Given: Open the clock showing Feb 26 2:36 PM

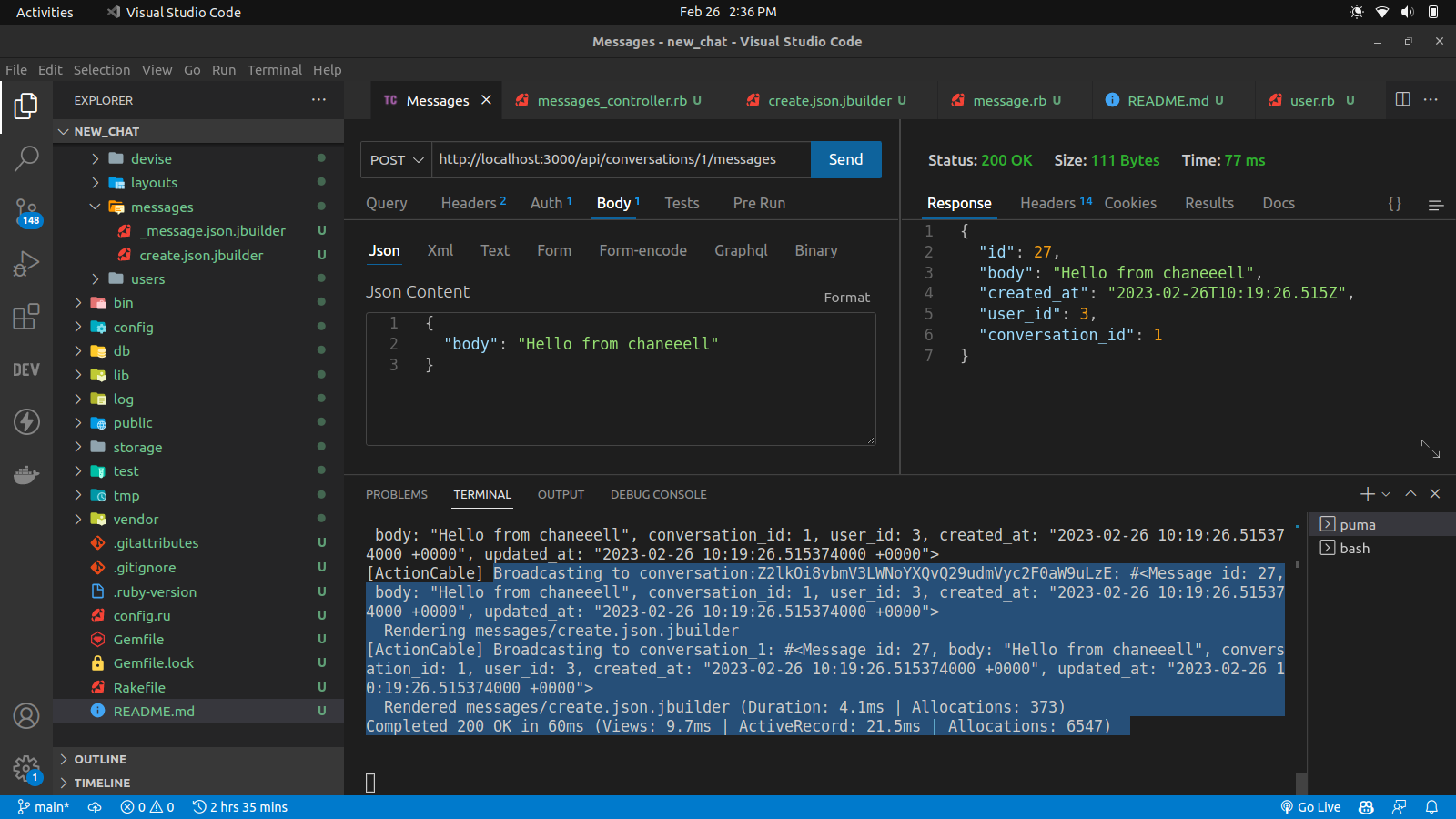Looking at the screenshot, I should pos(728,12).
